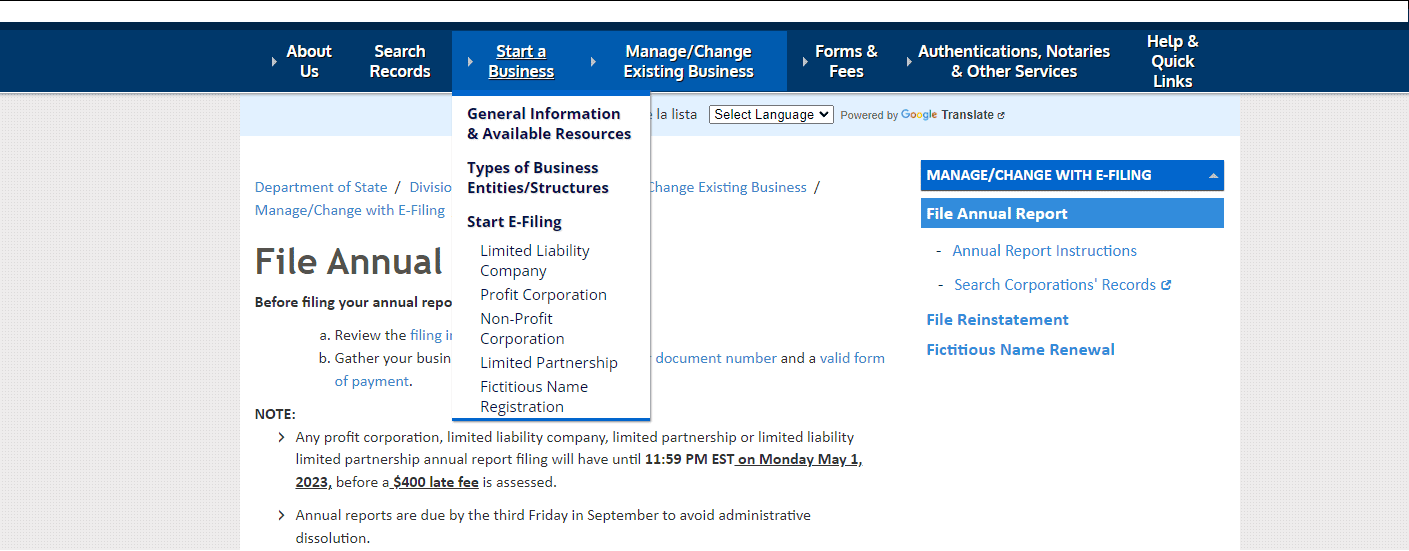Click the Google Translate logo

coord(919,115)
